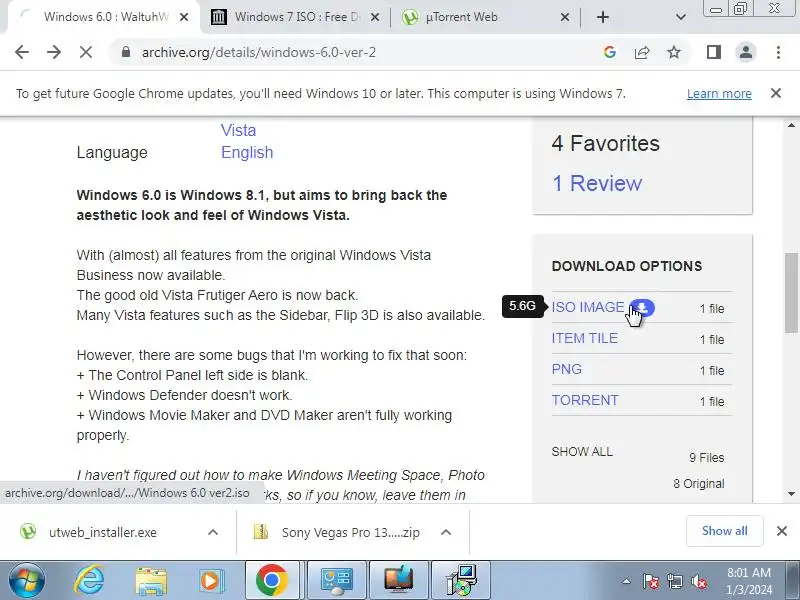Image resolution: width=800 pixels, height=600 pixels.
Task: Launch Internet Explorer from taskbar
Action: (x=89, y=581)
